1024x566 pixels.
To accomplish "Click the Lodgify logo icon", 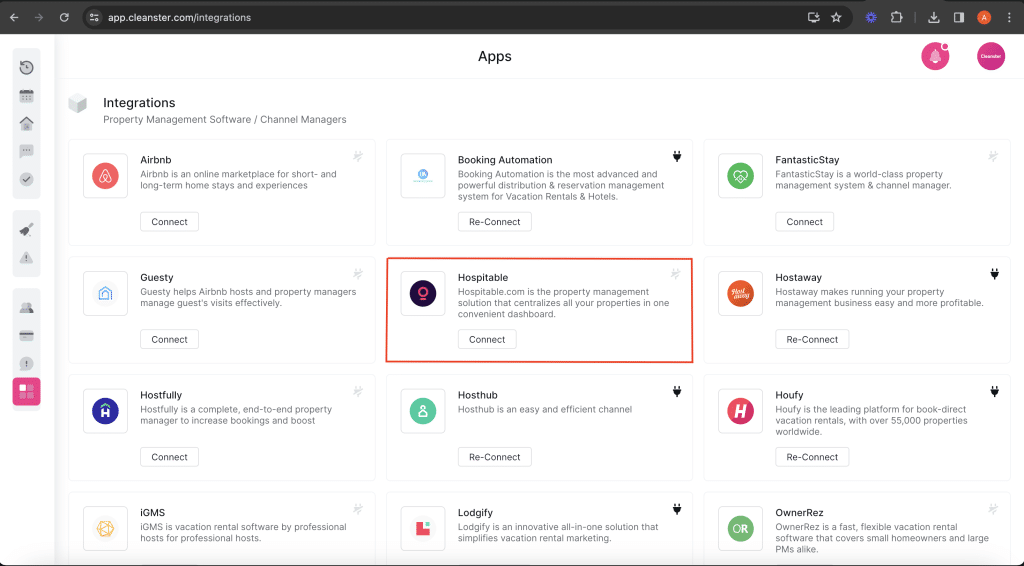I will (x=423, y=528).
